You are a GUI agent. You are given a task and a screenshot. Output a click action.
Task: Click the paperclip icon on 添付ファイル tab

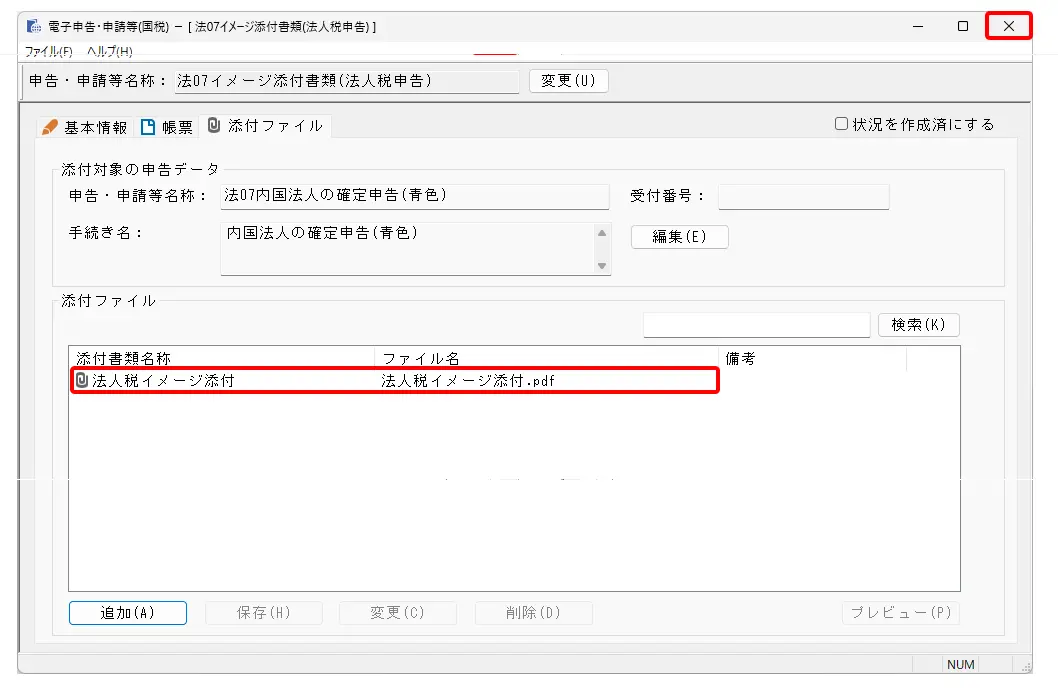click(213, 125)
